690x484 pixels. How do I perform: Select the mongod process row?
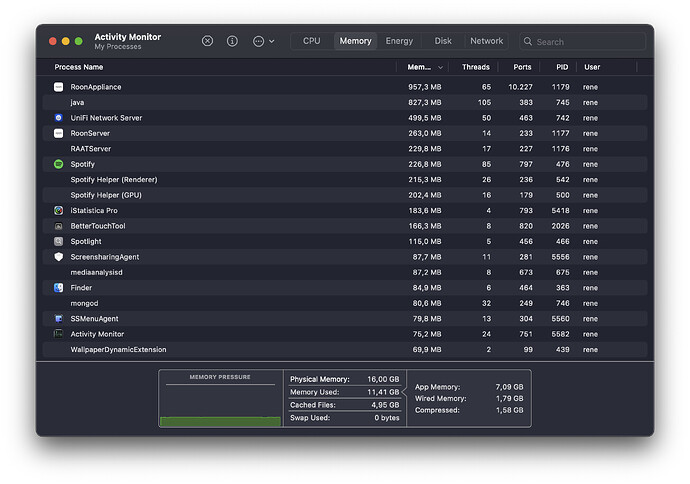(x=345, y=303)
